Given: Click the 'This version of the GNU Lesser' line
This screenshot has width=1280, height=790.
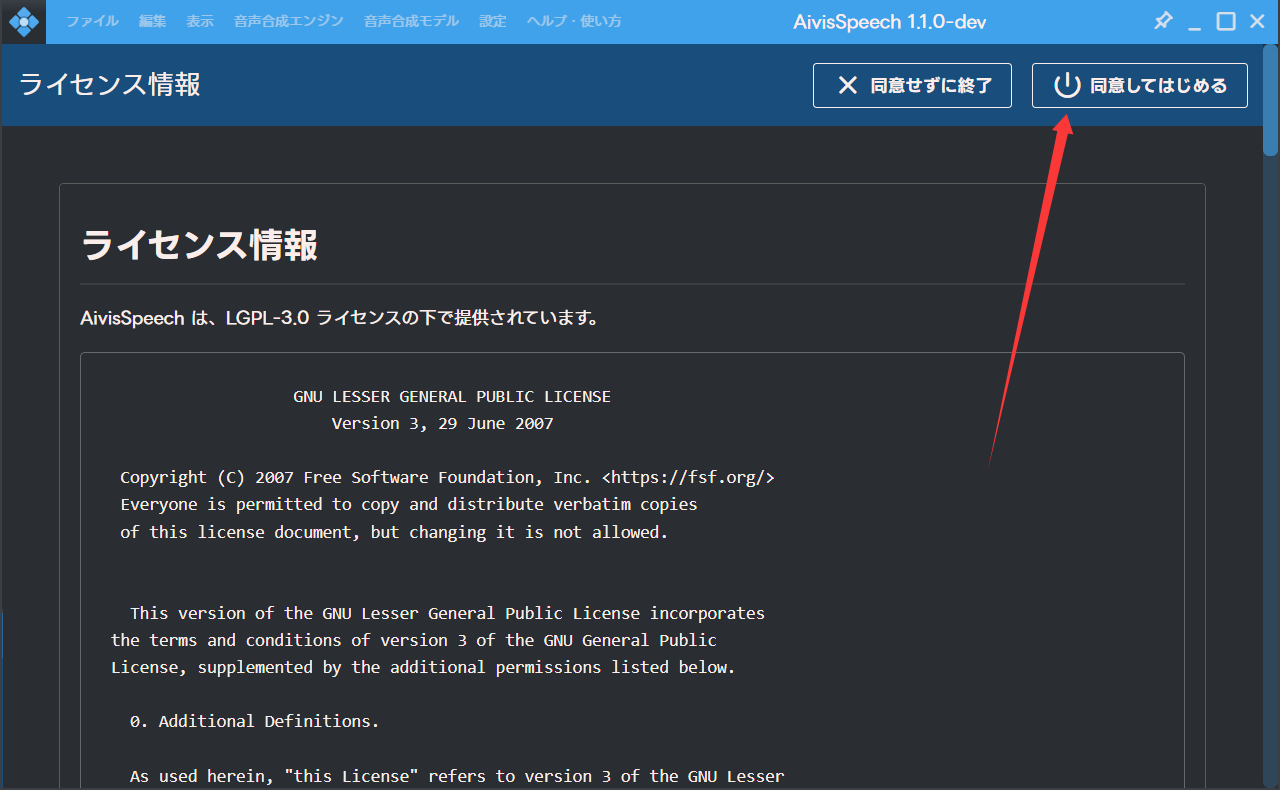Looking at the screenshot, I should (x=447, y=613).
